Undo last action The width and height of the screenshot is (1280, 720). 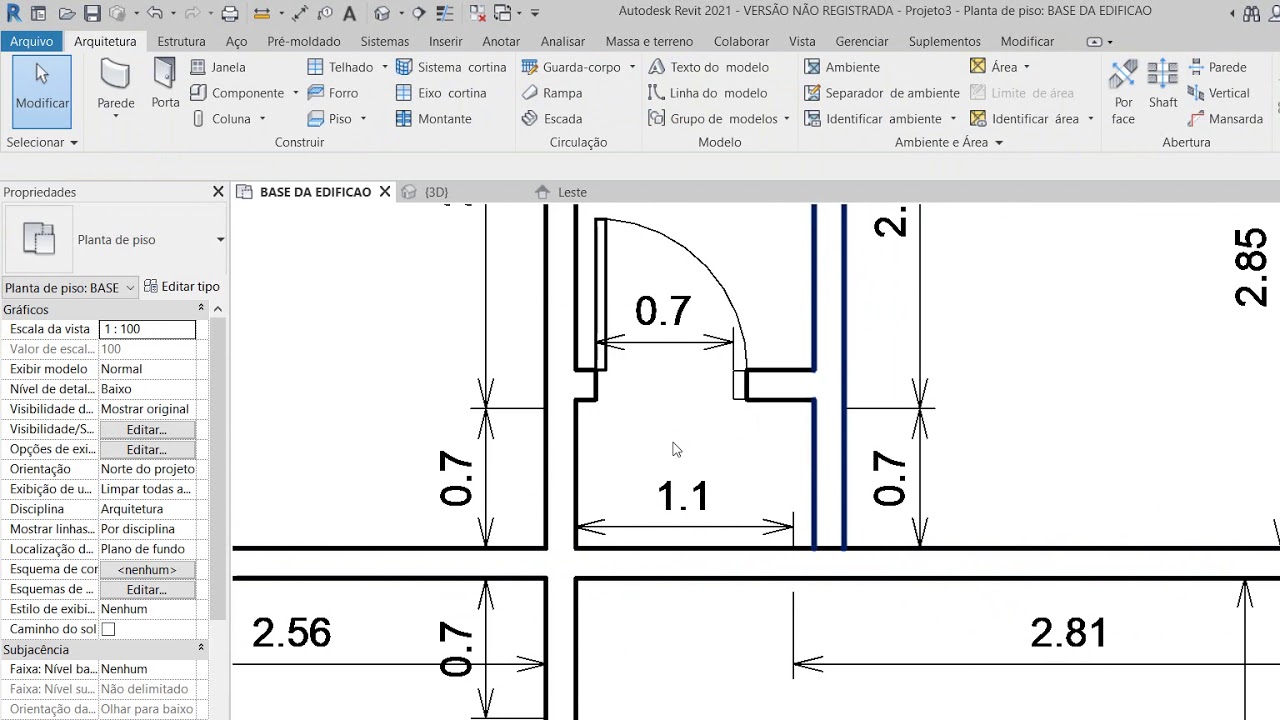pyautogui.click(x=155, y=14)
